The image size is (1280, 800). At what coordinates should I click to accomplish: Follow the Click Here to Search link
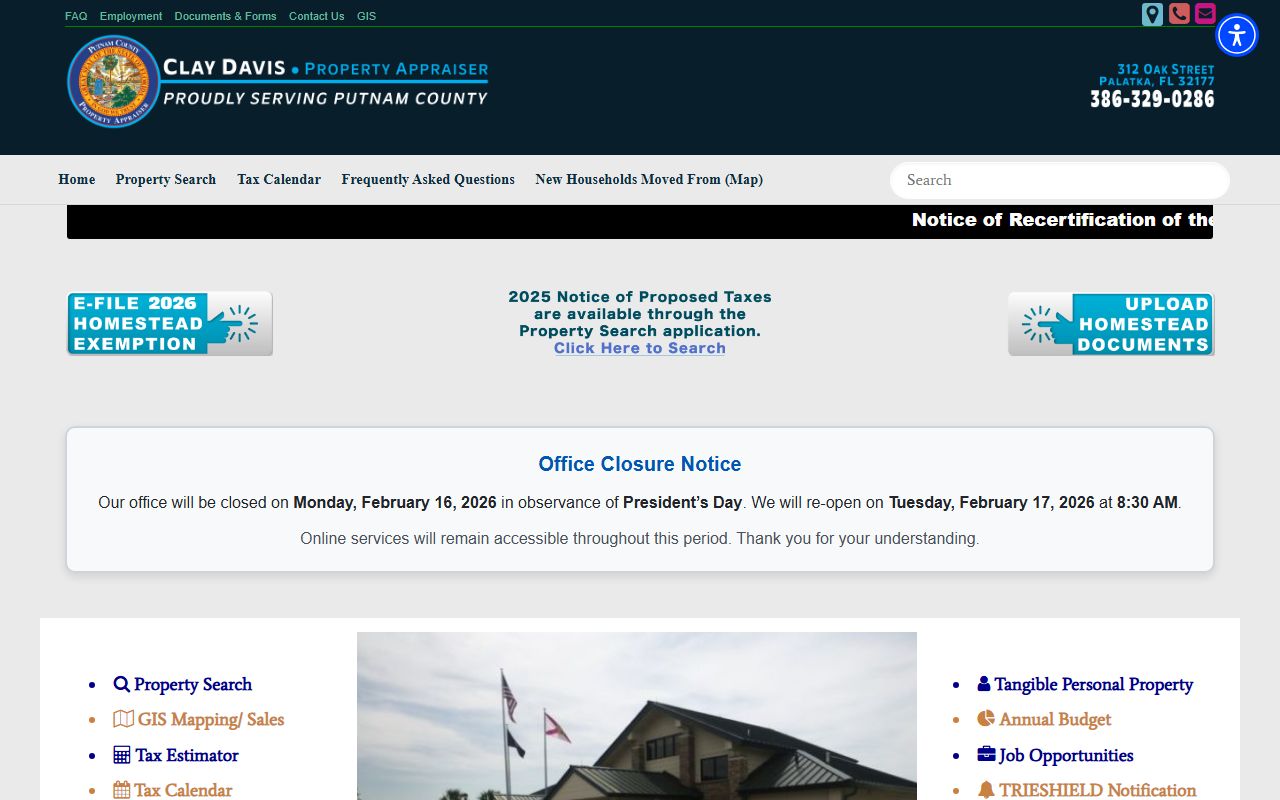(640, 348)
